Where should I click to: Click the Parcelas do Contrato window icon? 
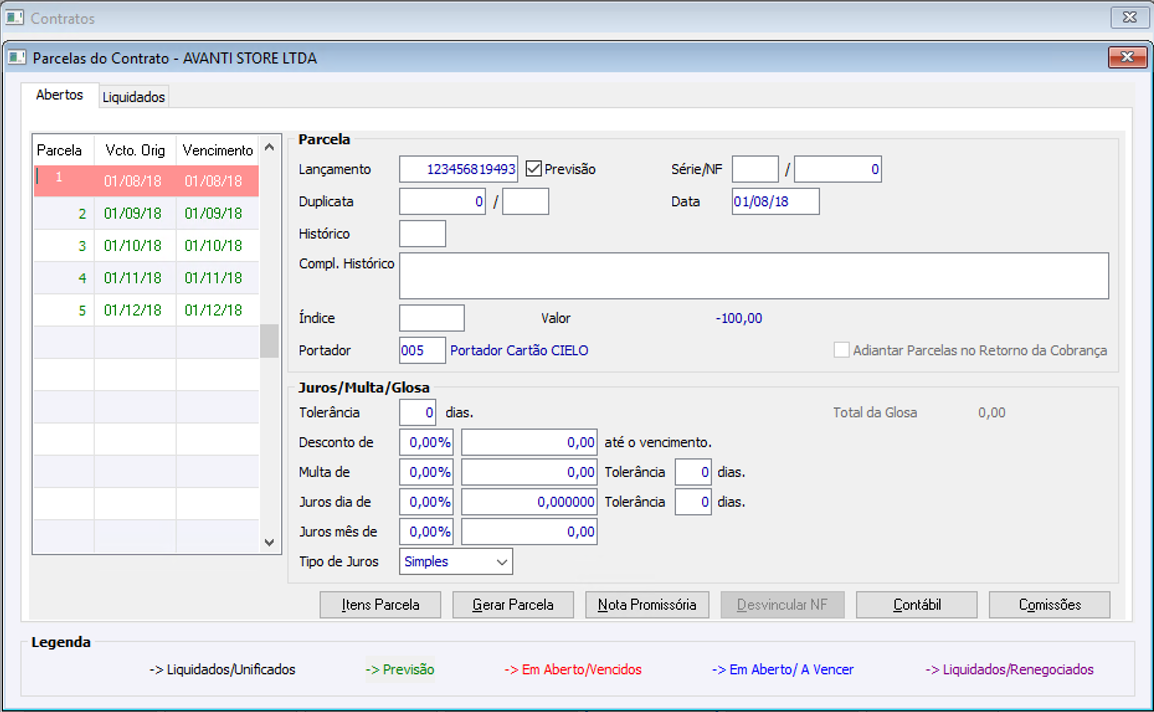click(x=17, y=58)
